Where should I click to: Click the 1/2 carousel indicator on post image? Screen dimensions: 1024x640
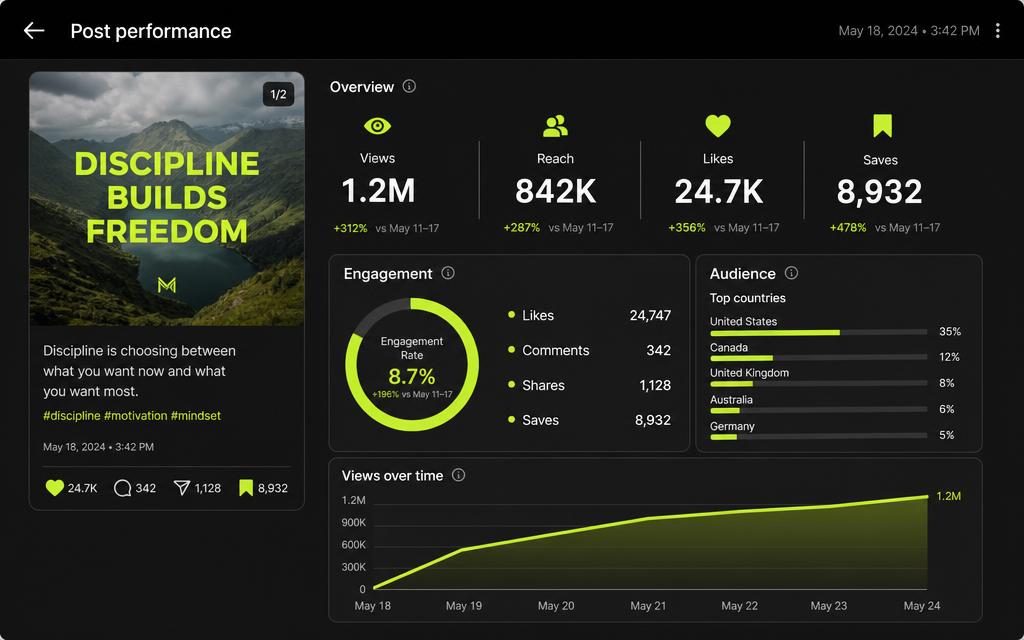pos(278,94)
